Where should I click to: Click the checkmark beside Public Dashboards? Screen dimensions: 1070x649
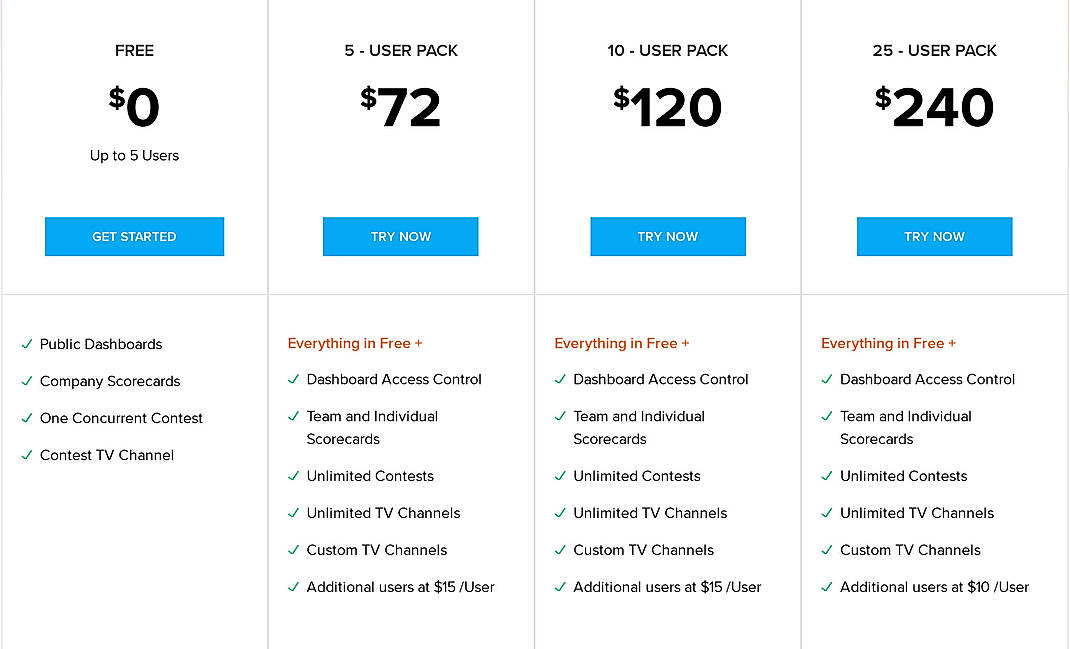tap(26, 344)
